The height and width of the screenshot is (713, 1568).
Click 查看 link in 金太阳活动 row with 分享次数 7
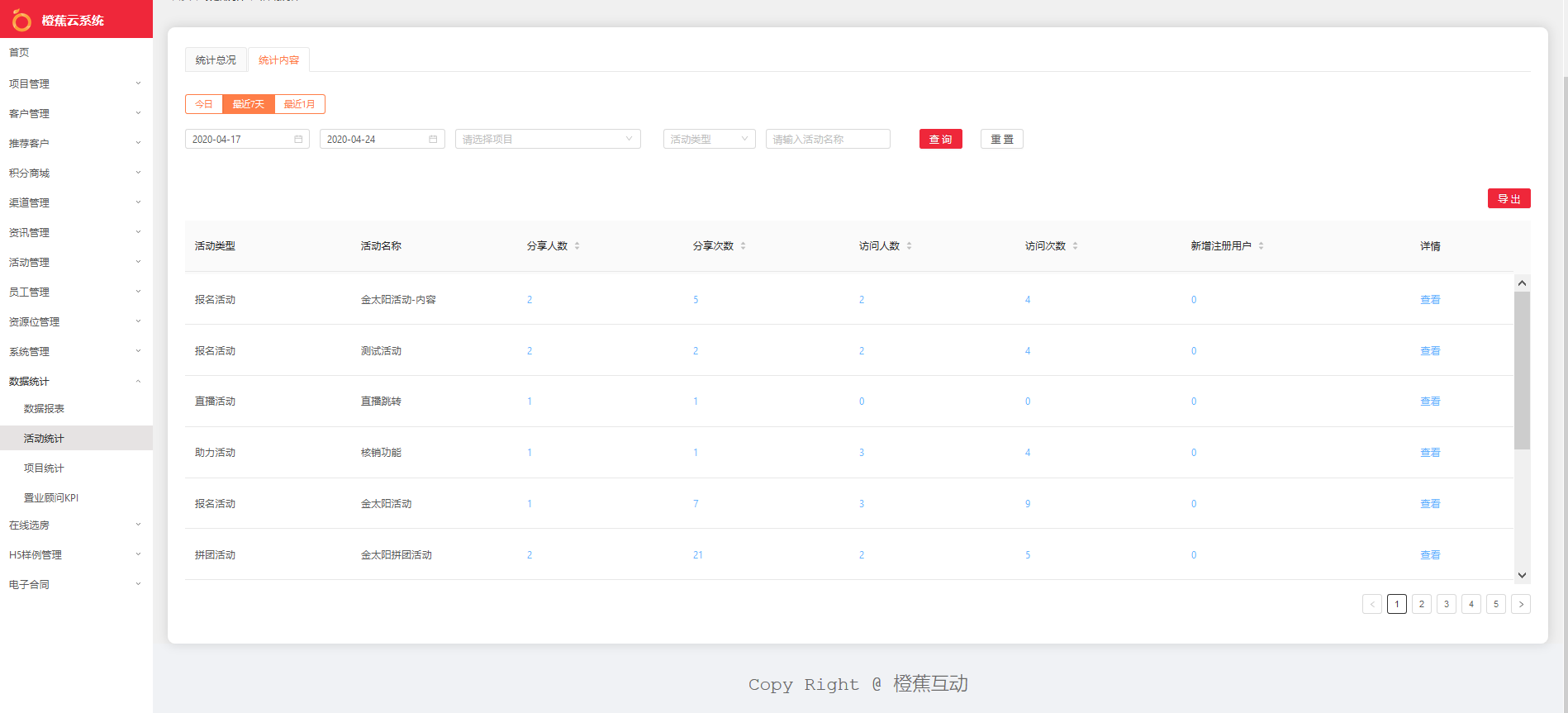[1430, 503]
